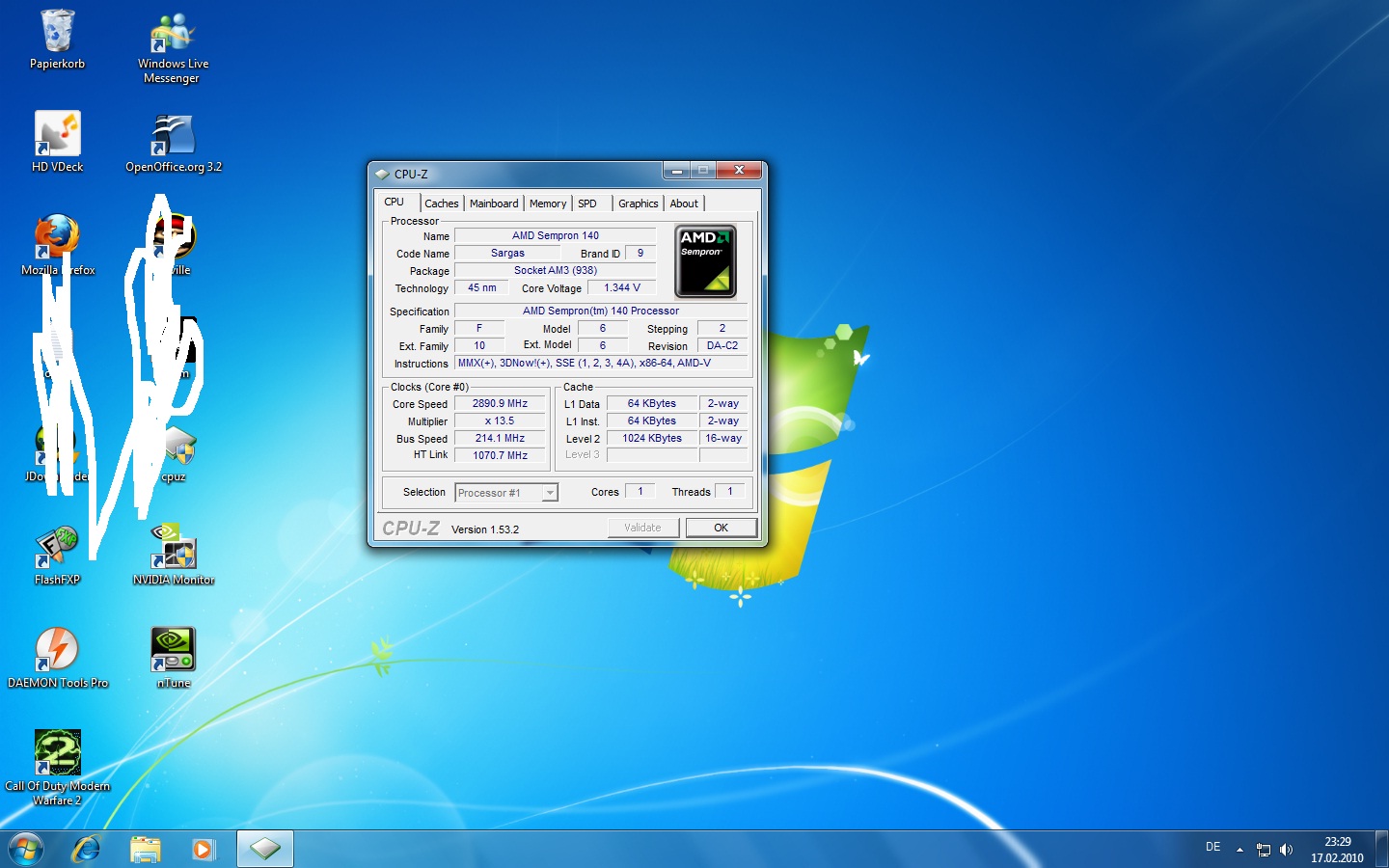The width and height of the screenshot is (1389, 868).
Task: Switch to the Graphics tab
Action: (x=639, y=203)
